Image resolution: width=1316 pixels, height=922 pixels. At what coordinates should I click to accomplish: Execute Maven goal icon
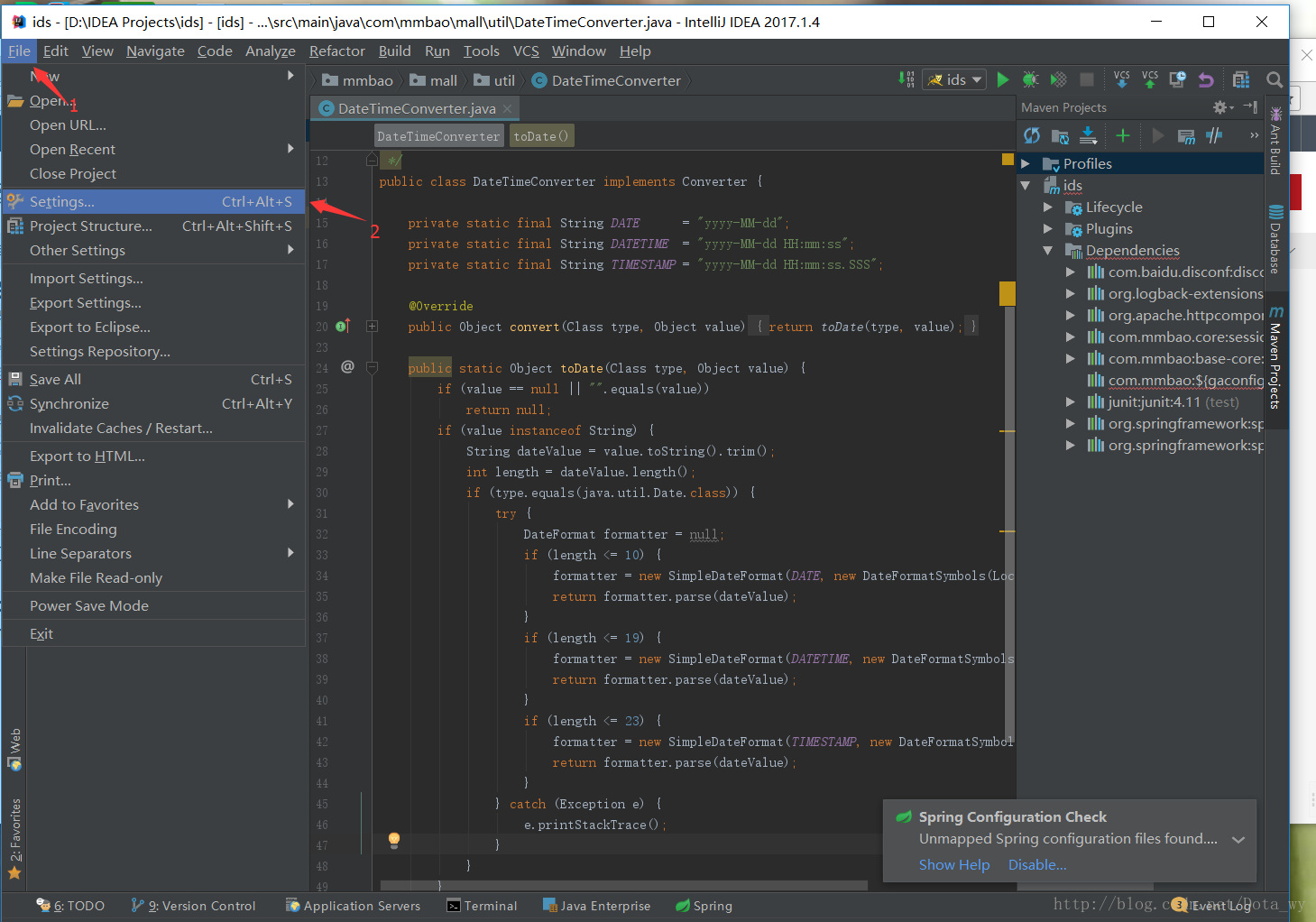pos(1186,135)
